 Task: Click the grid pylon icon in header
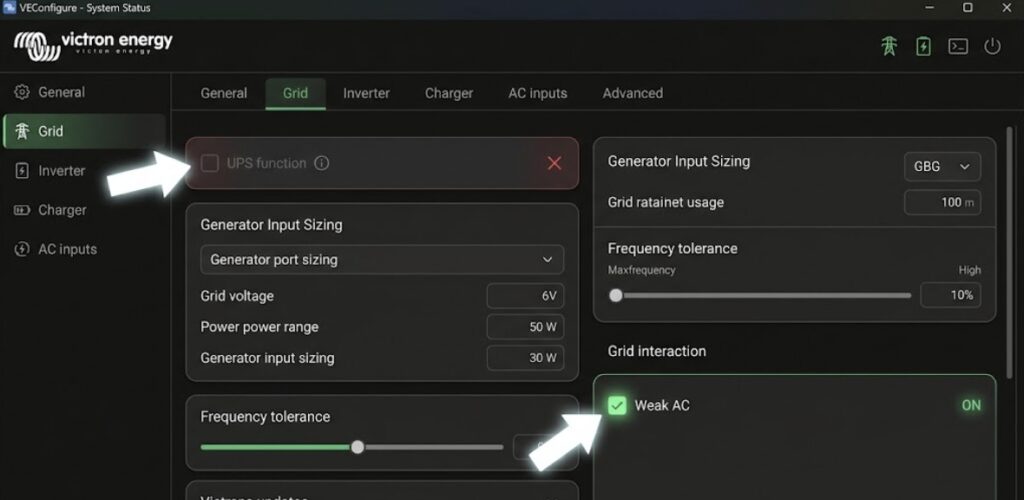coord(889,46)
